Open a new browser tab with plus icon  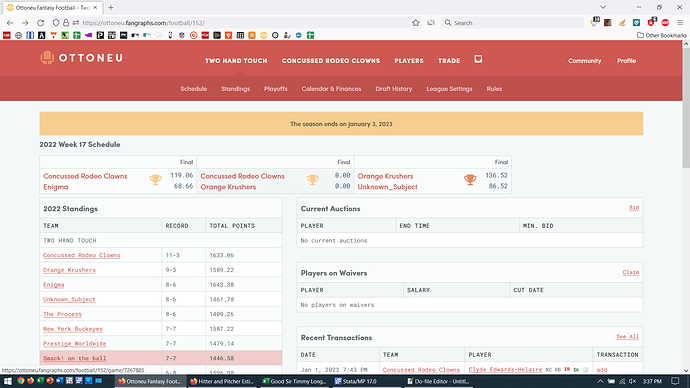111,7
